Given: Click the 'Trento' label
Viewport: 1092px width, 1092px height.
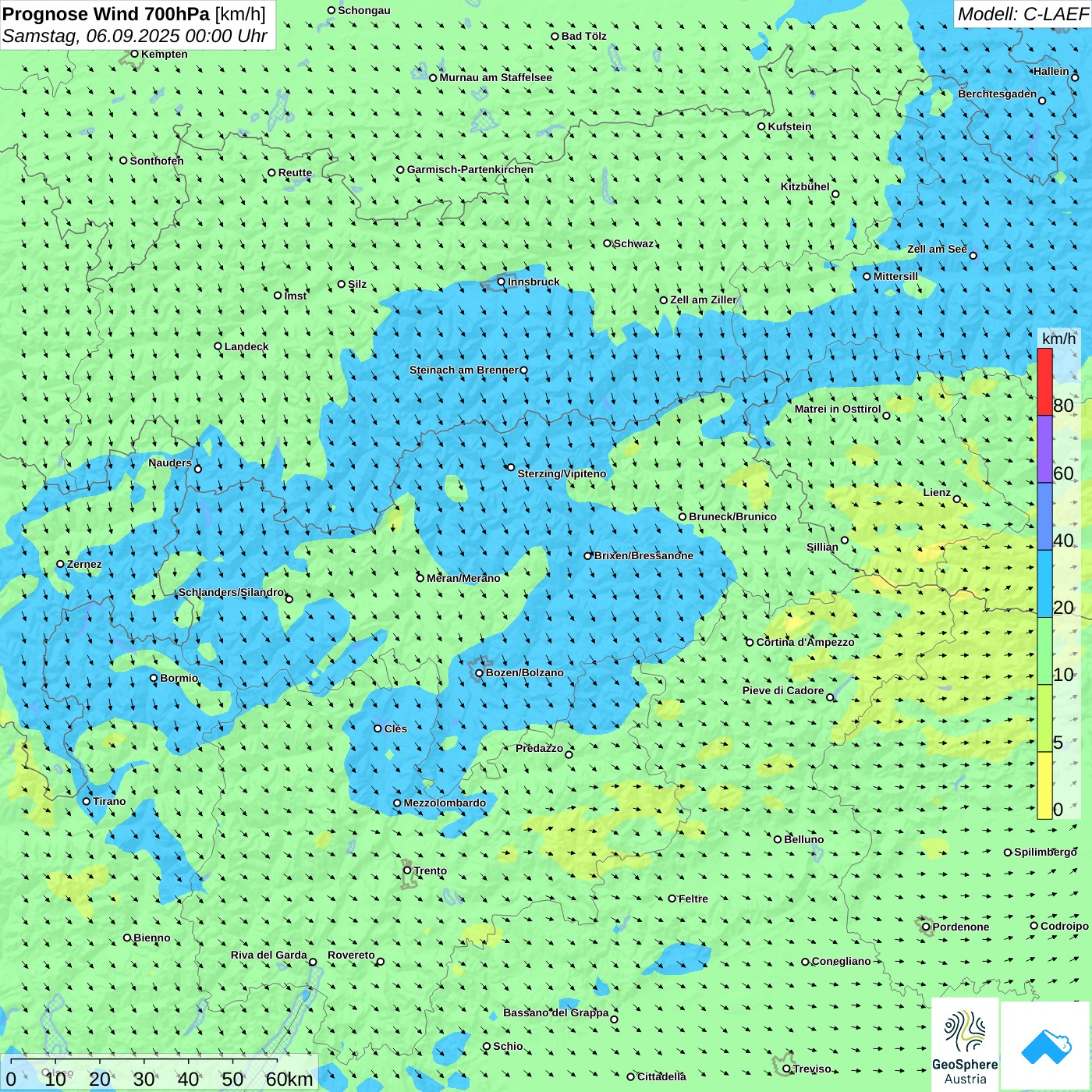Looking at the screenshot, I should pos(431,870).
